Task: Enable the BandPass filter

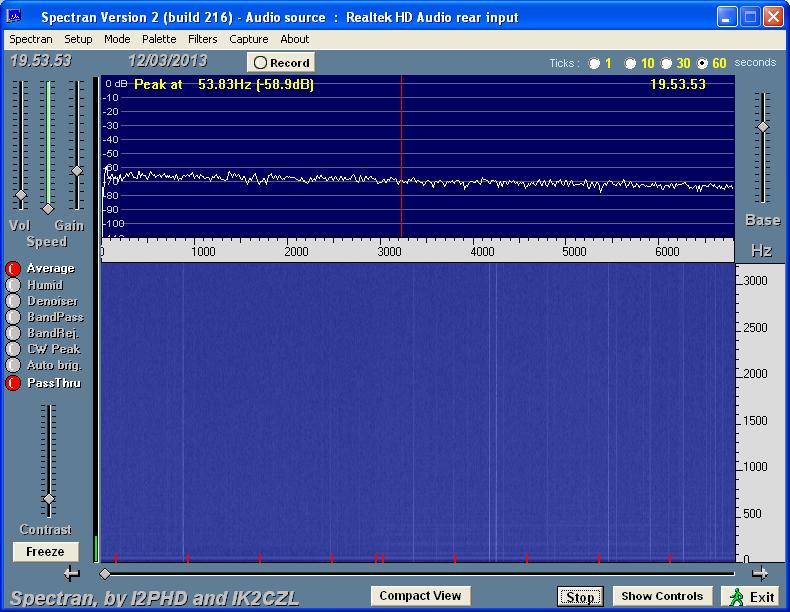Action: coord(13,317)
